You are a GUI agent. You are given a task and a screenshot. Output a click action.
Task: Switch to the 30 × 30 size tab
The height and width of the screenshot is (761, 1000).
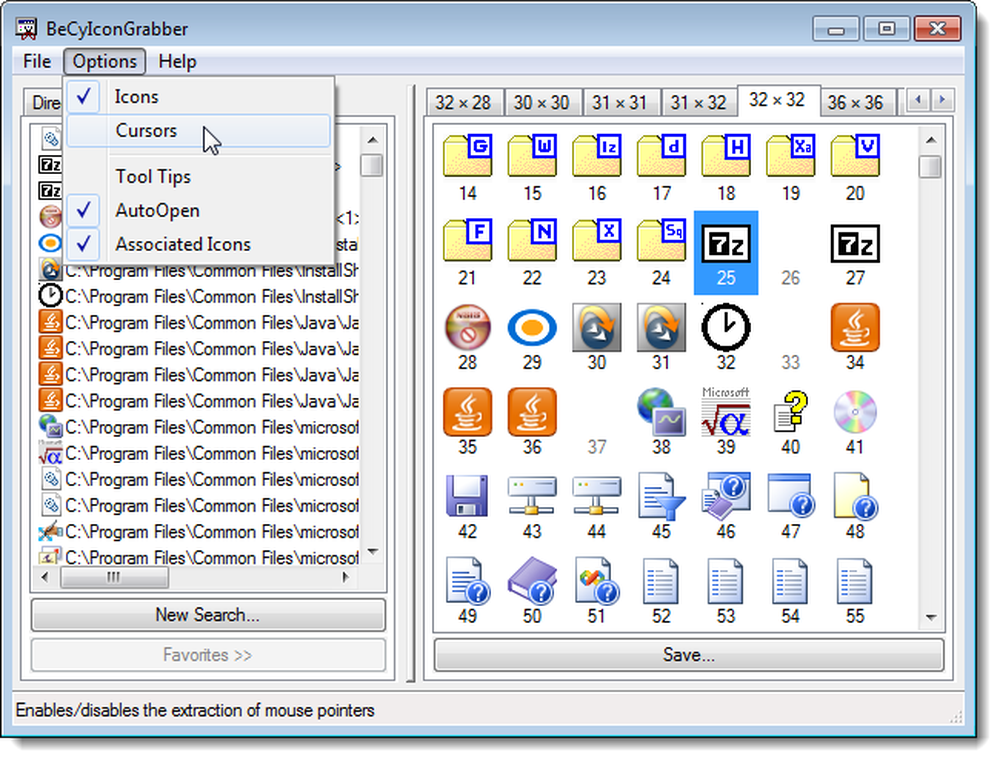coord(541,103)
